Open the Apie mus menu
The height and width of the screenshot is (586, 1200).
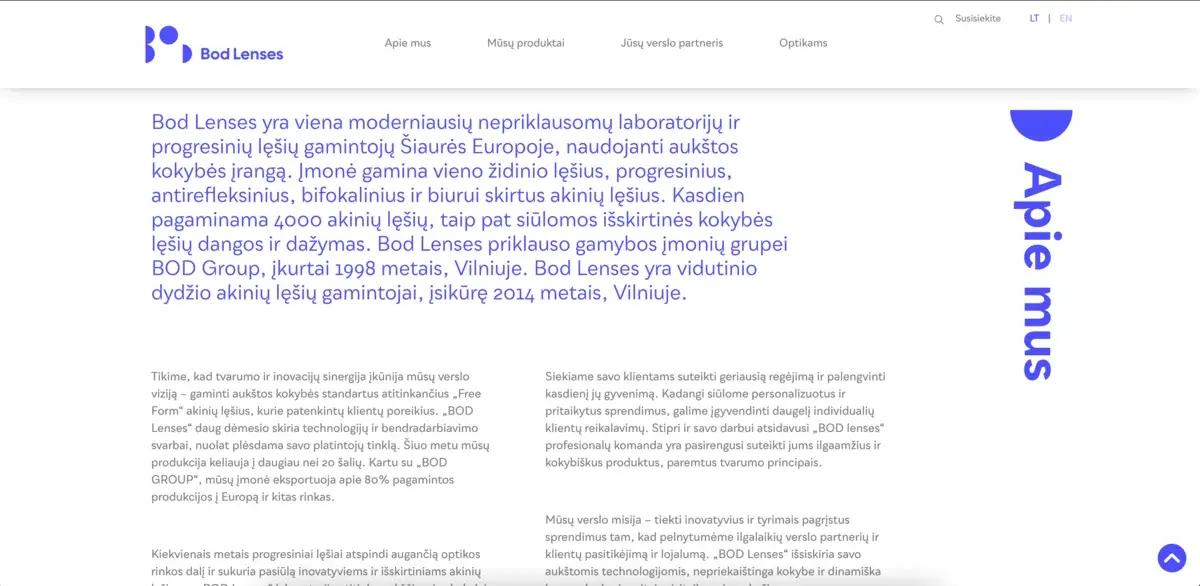[x=407, y=43]
